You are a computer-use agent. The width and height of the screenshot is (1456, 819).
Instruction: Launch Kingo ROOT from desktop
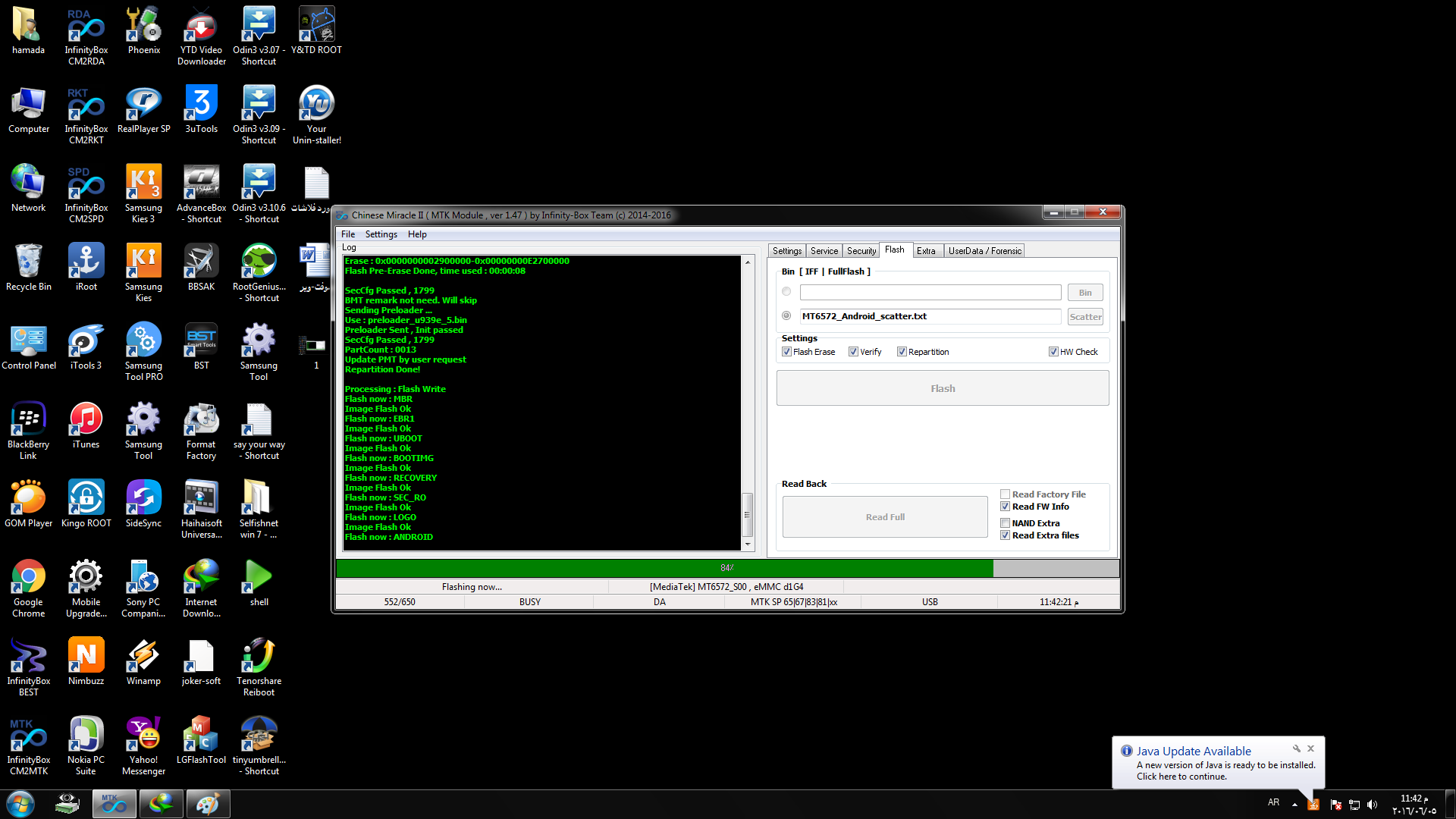[x=86, y=504]
